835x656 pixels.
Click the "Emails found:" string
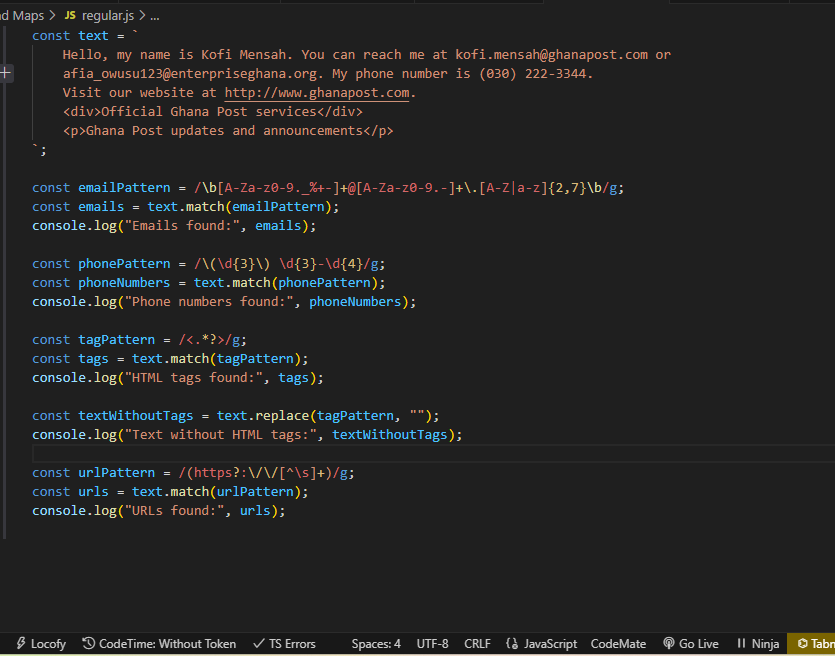[182, 226]
